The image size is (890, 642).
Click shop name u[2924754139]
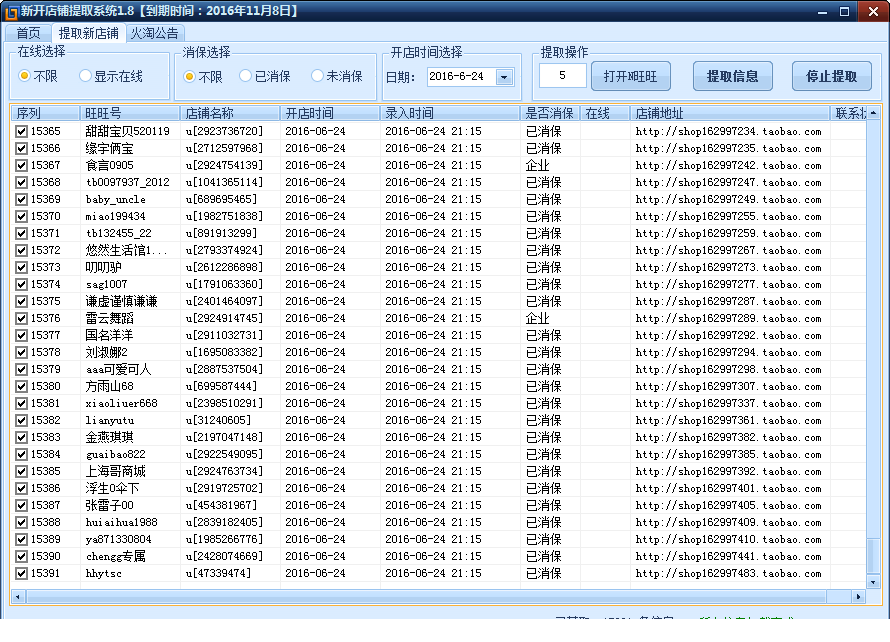coord(224,165)
